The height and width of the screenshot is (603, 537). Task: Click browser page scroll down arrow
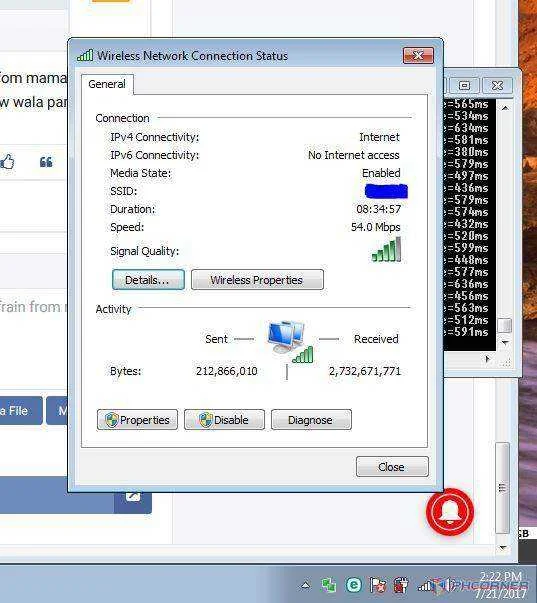pyautogui.click(x=502, y=547)
